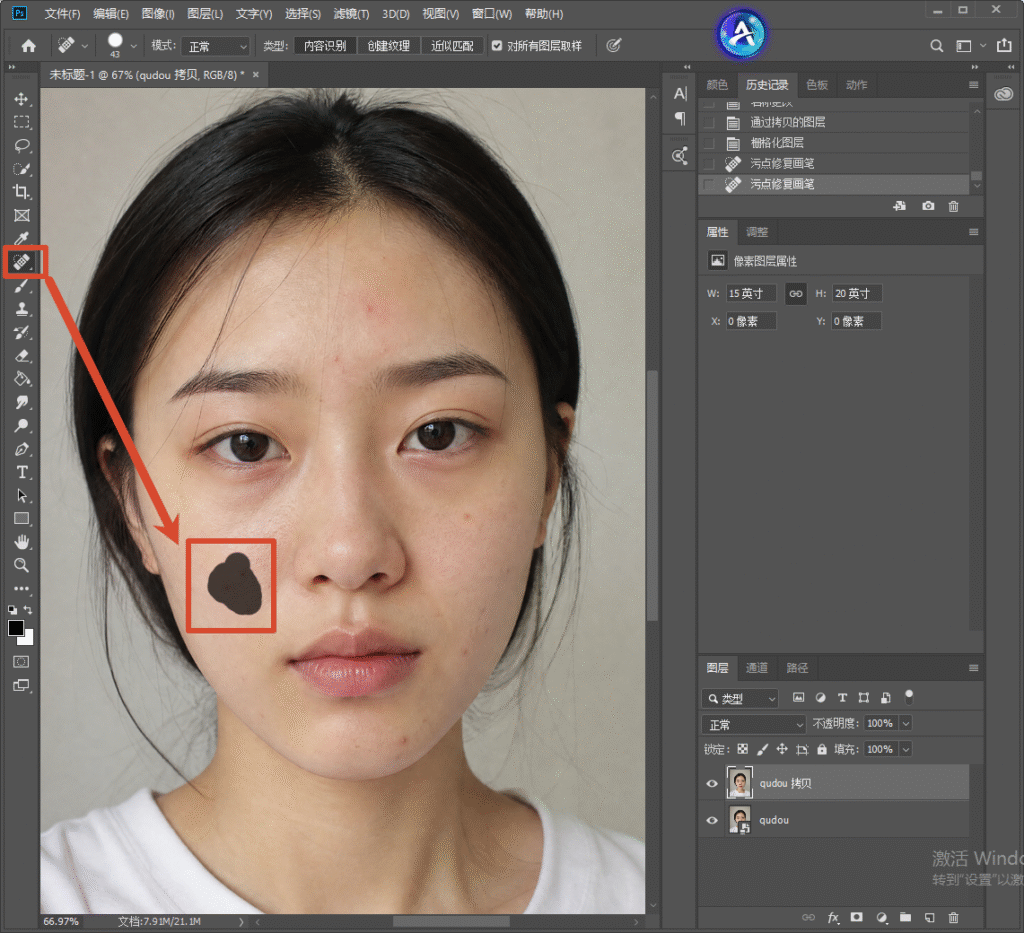Select the Clone Stamp tool

click(x=22, y=309)
